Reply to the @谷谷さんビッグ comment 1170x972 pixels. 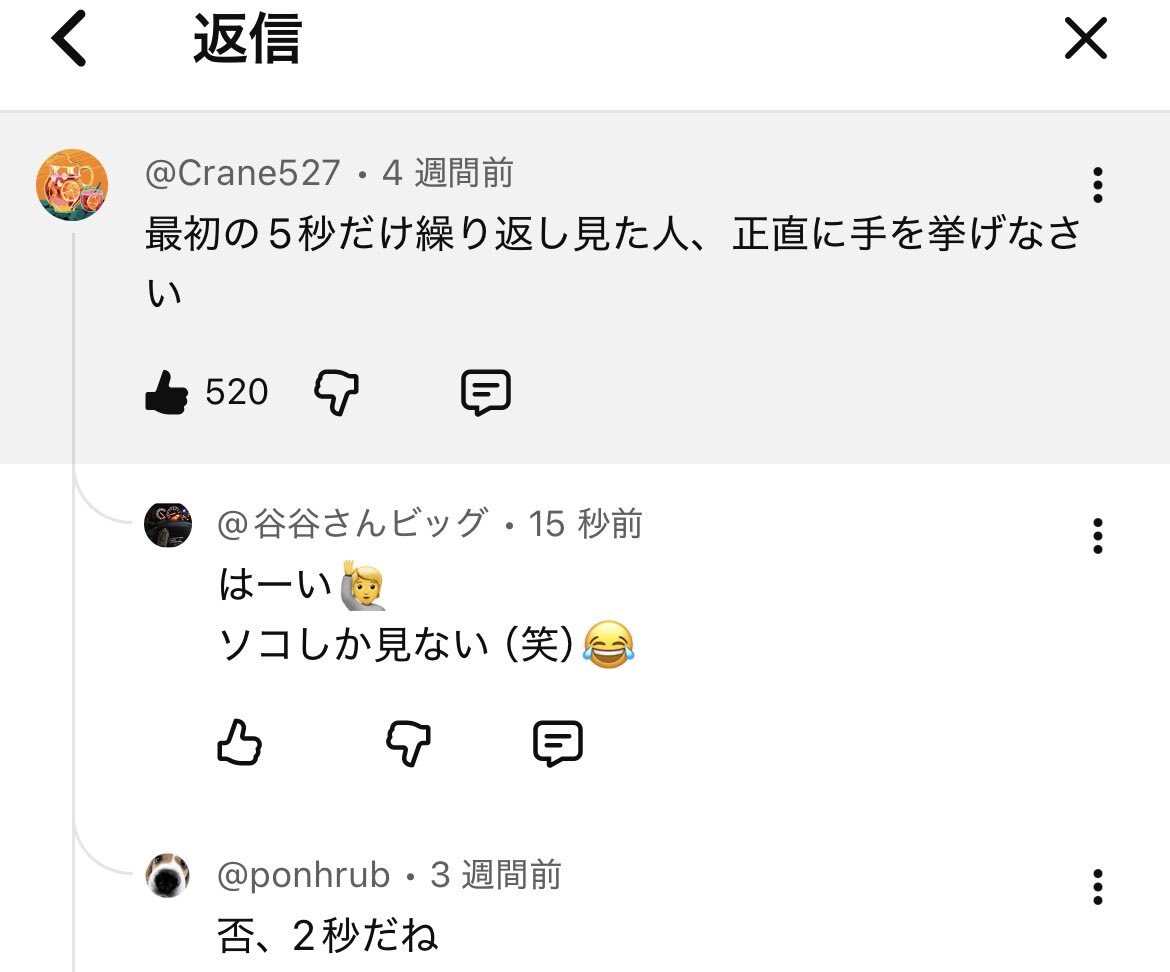coord(558,743)
